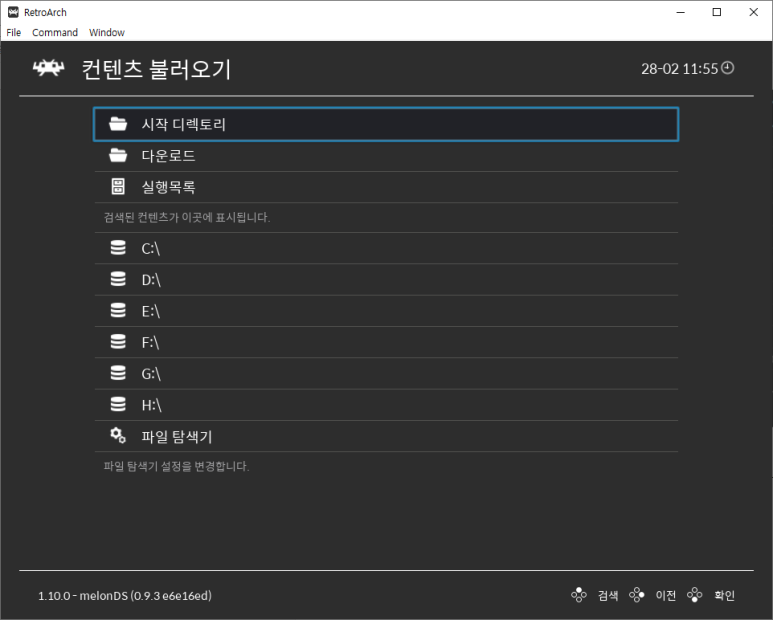Click the gamepad icon beside 검색
Screen dimensions: 773x620
point(579,595)
